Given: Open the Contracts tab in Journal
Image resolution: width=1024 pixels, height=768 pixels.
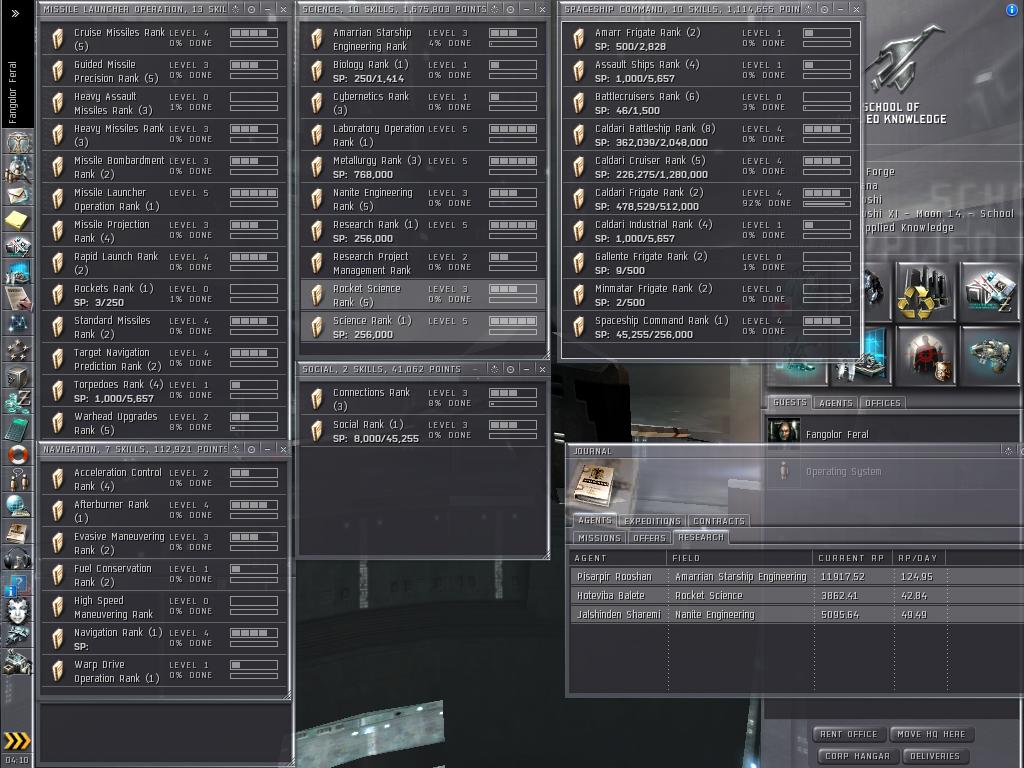Looking at the screenshot, I should coord(718,520).
